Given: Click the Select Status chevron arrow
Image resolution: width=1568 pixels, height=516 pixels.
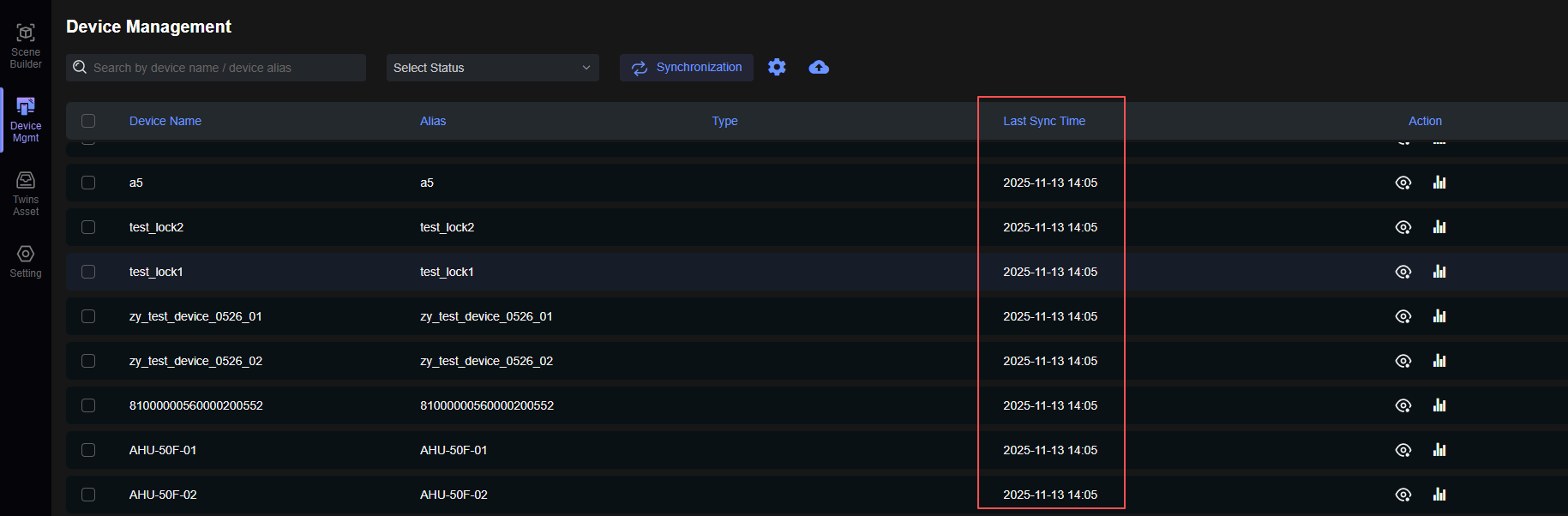Looking at the screenshot, I should click(586, 68).
